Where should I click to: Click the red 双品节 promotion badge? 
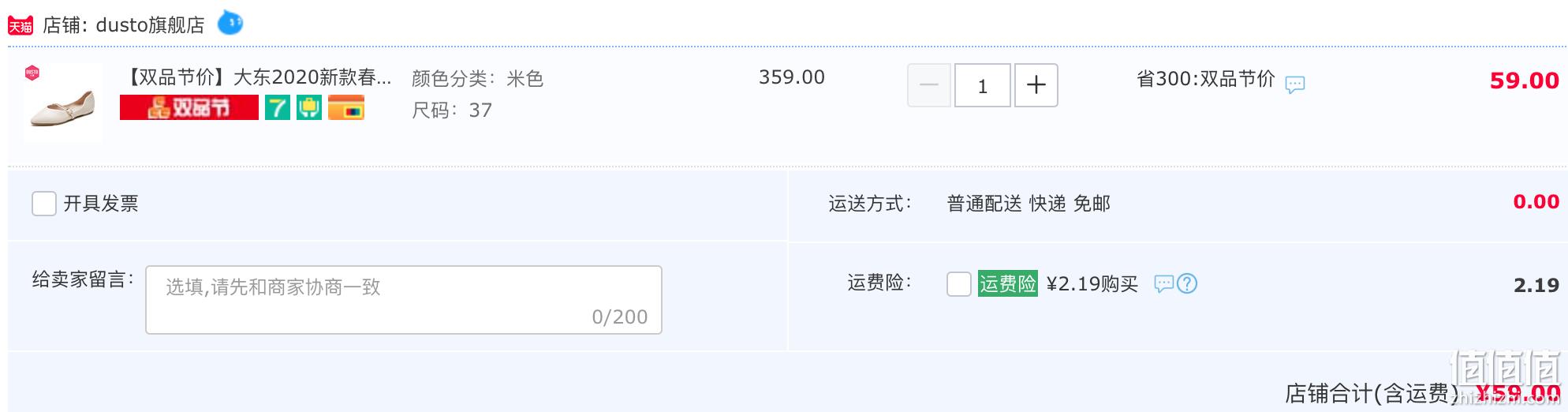(189, 107)
